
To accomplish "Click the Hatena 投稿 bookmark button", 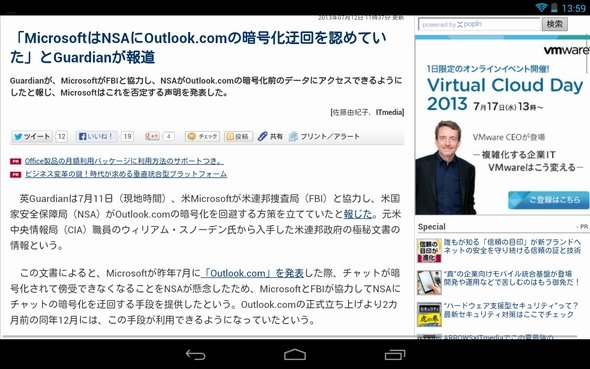I will (x=238, y=136).
